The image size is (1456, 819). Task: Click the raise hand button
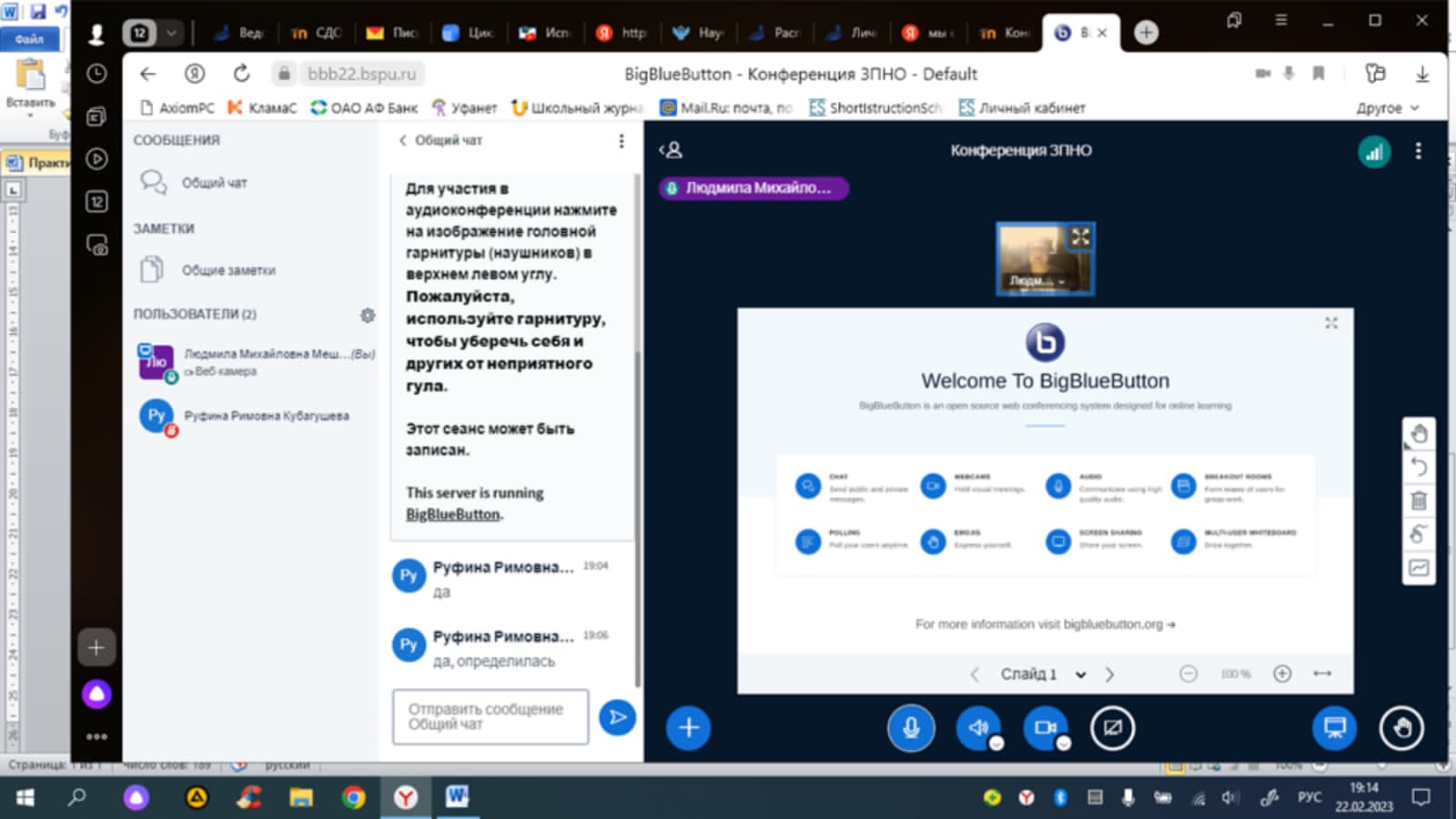(1401, 728)
